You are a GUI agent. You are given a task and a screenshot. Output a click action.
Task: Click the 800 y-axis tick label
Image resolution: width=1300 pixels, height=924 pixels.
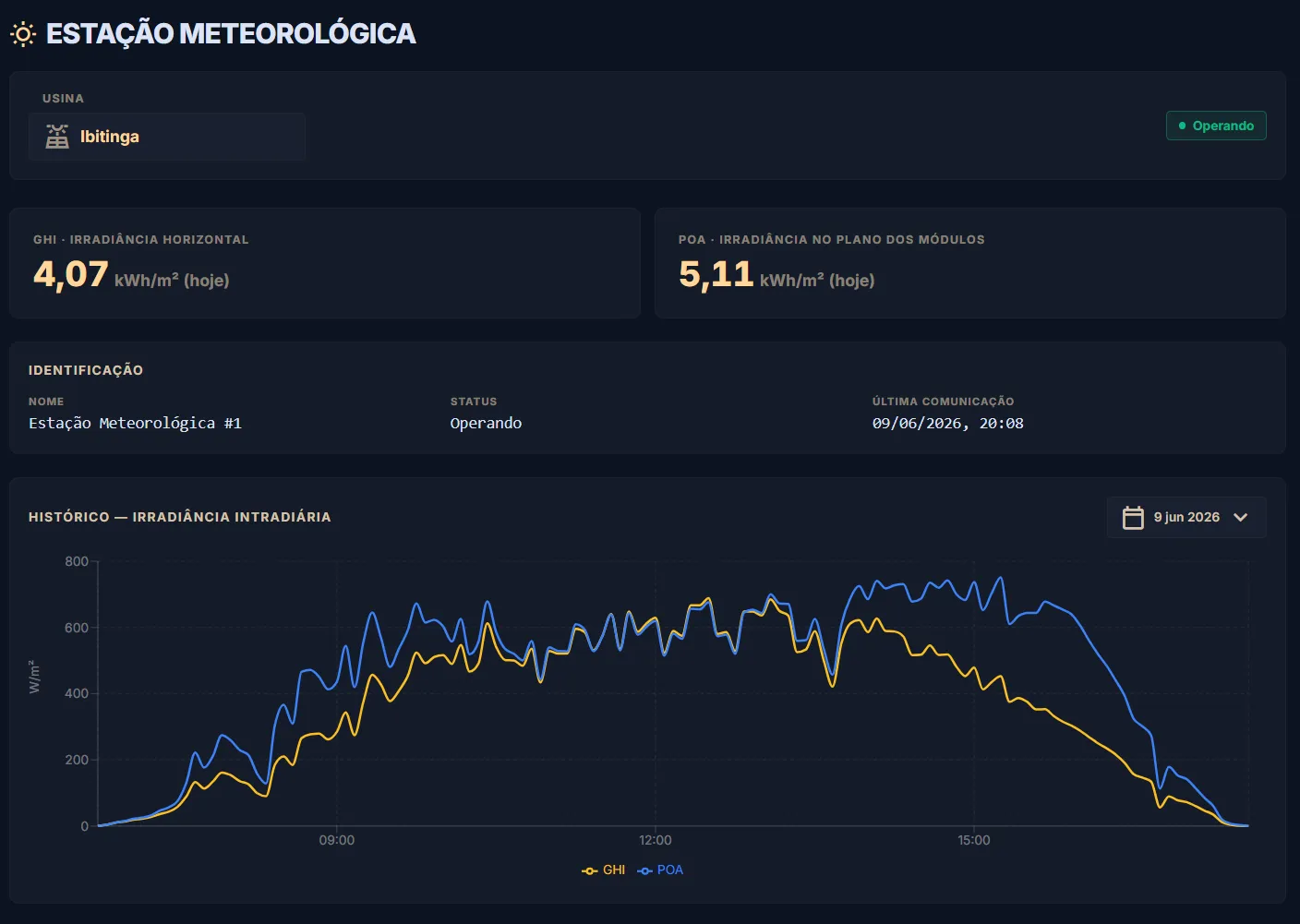pos(77,561)
